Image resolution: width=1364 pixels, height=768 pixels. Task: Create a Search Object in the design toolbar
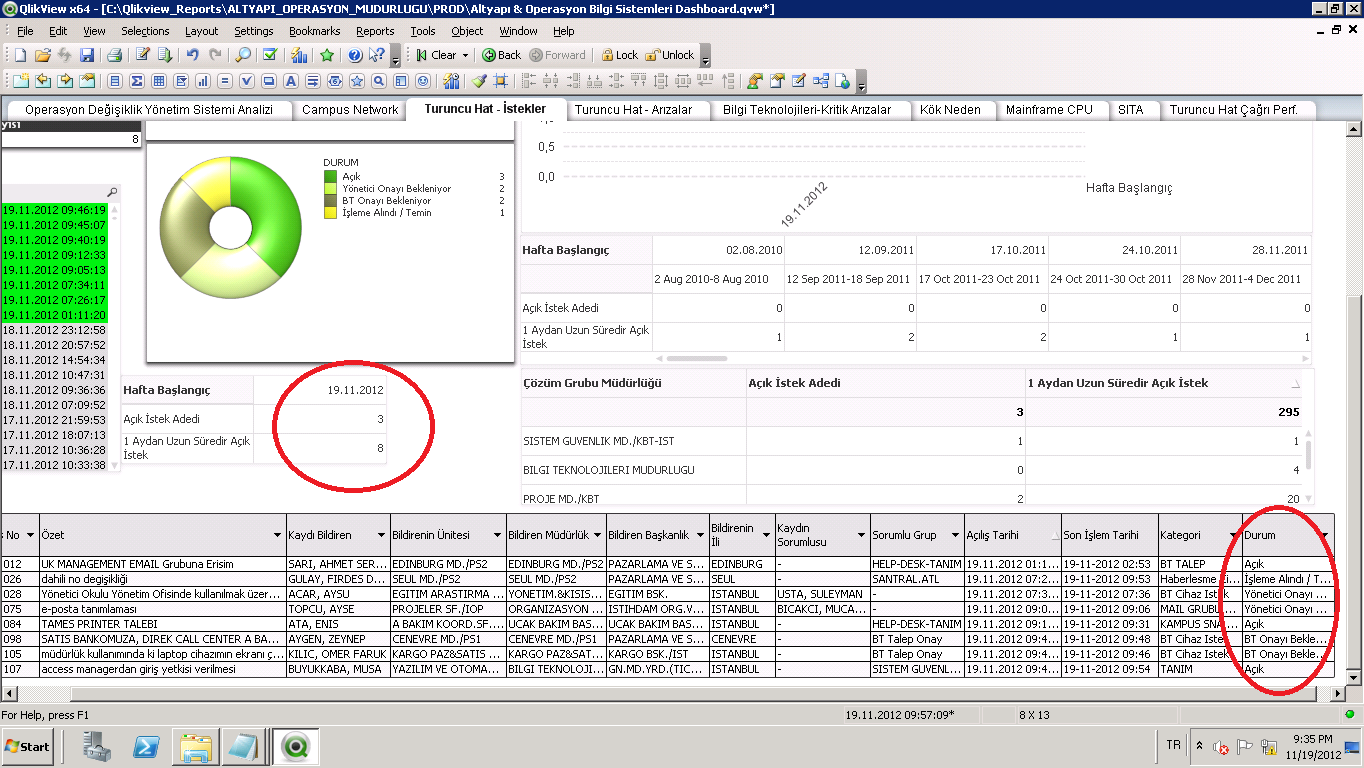click(378, 81)
